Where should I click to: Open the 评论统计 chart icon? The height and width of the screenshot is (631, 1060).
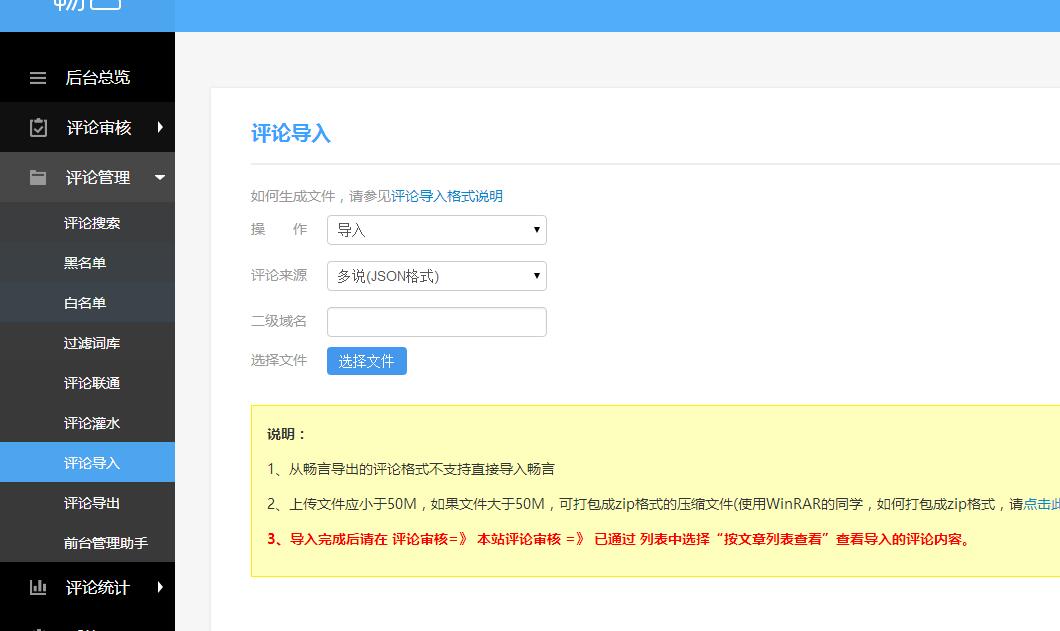click(x=38, y=588)
